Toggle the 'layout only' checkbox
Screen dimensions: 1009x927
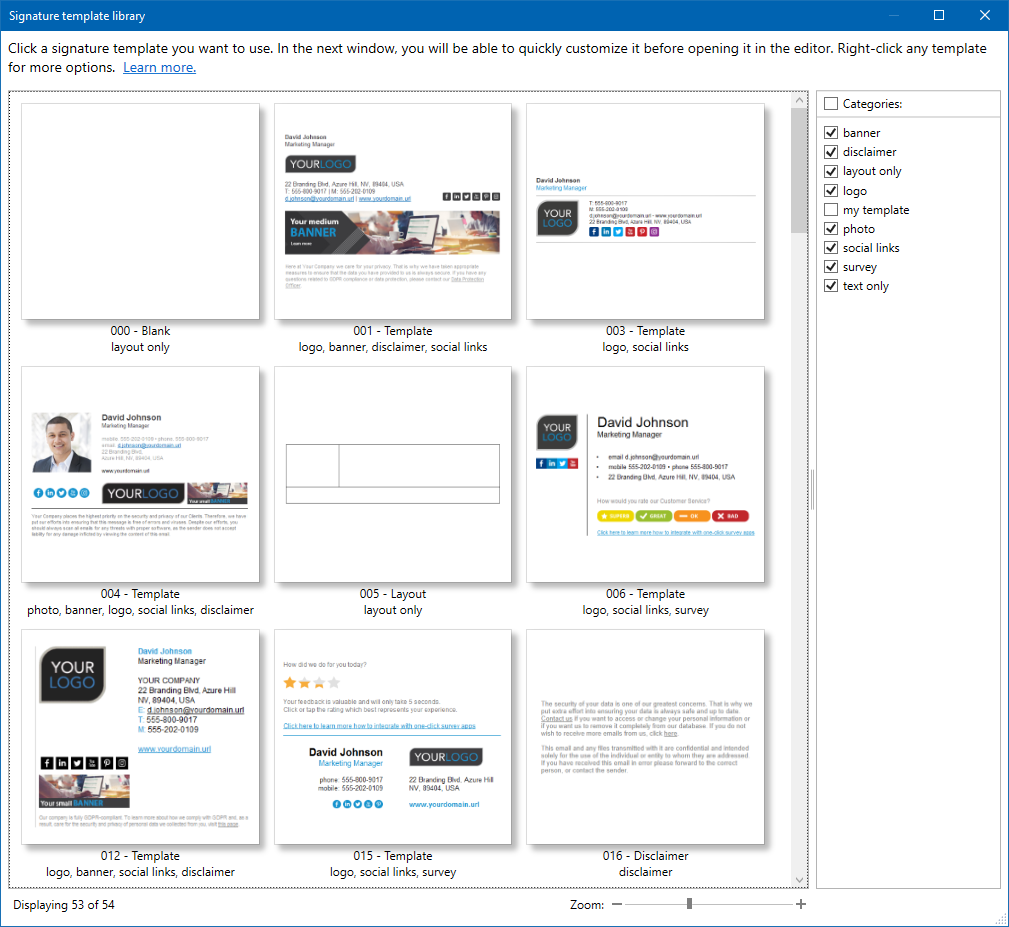coord(831,170)
